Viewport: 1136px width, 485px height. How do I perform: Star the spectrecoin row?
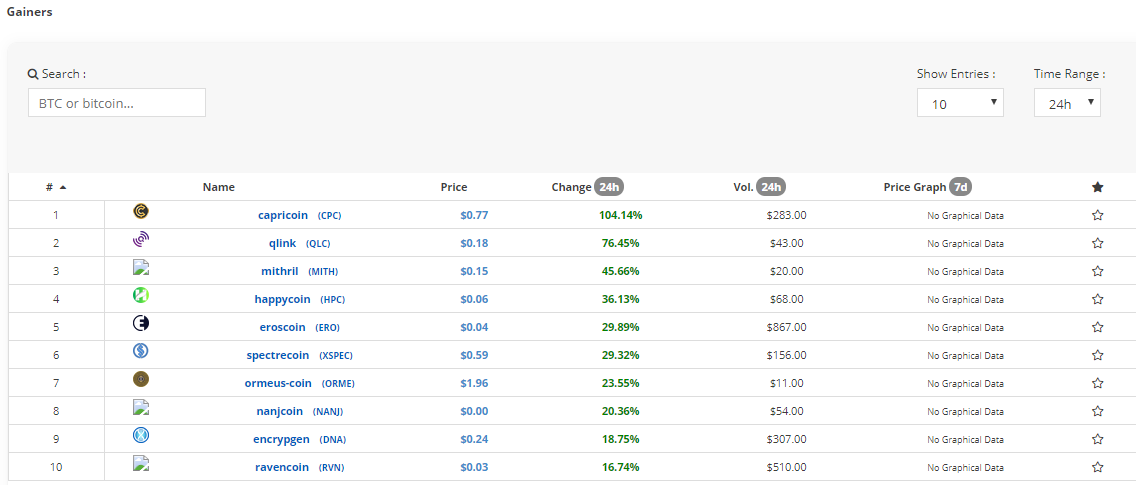(x=1097, y=355)
